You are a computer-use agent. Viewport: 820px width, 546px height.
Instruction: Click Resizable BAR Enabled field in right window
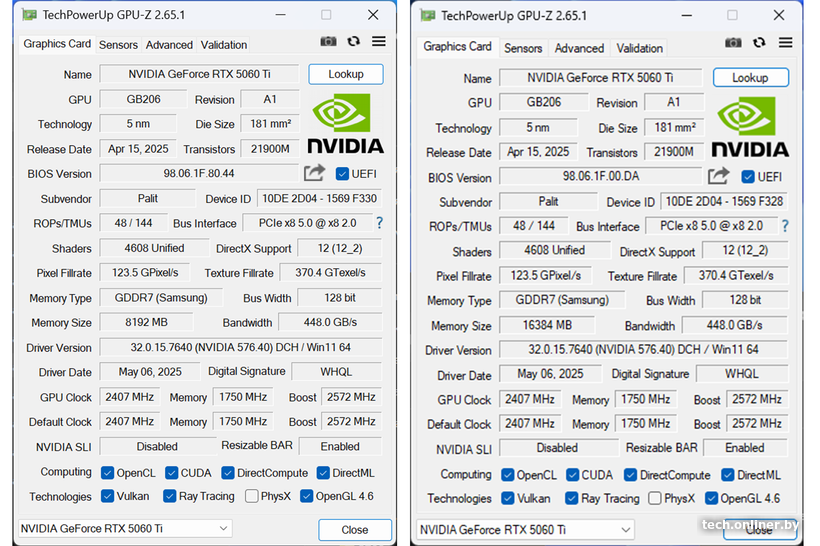745,448
